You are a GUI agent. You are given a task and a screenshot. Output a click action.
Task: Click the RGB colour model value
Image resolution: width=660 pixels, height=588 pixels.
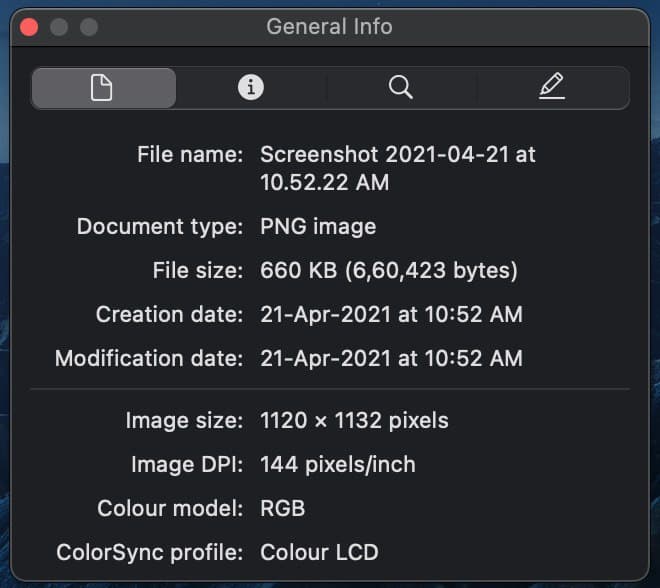point(282,508)
